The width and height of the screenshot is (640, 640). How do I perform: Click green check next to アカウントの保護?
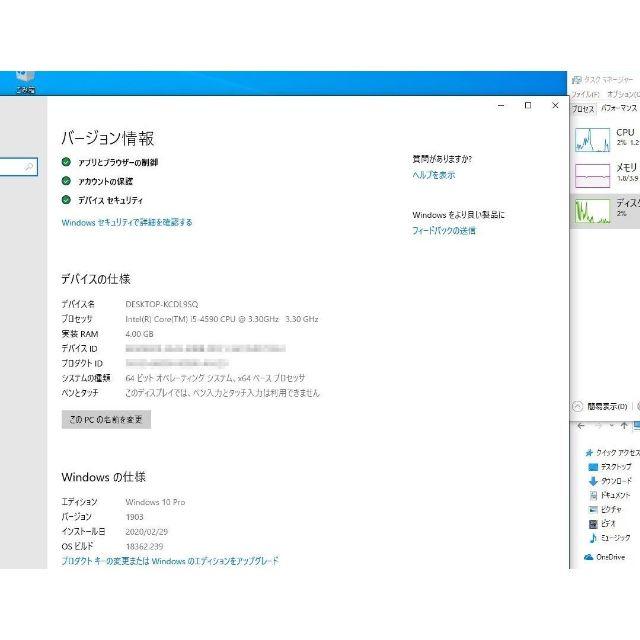pos(66,181)
